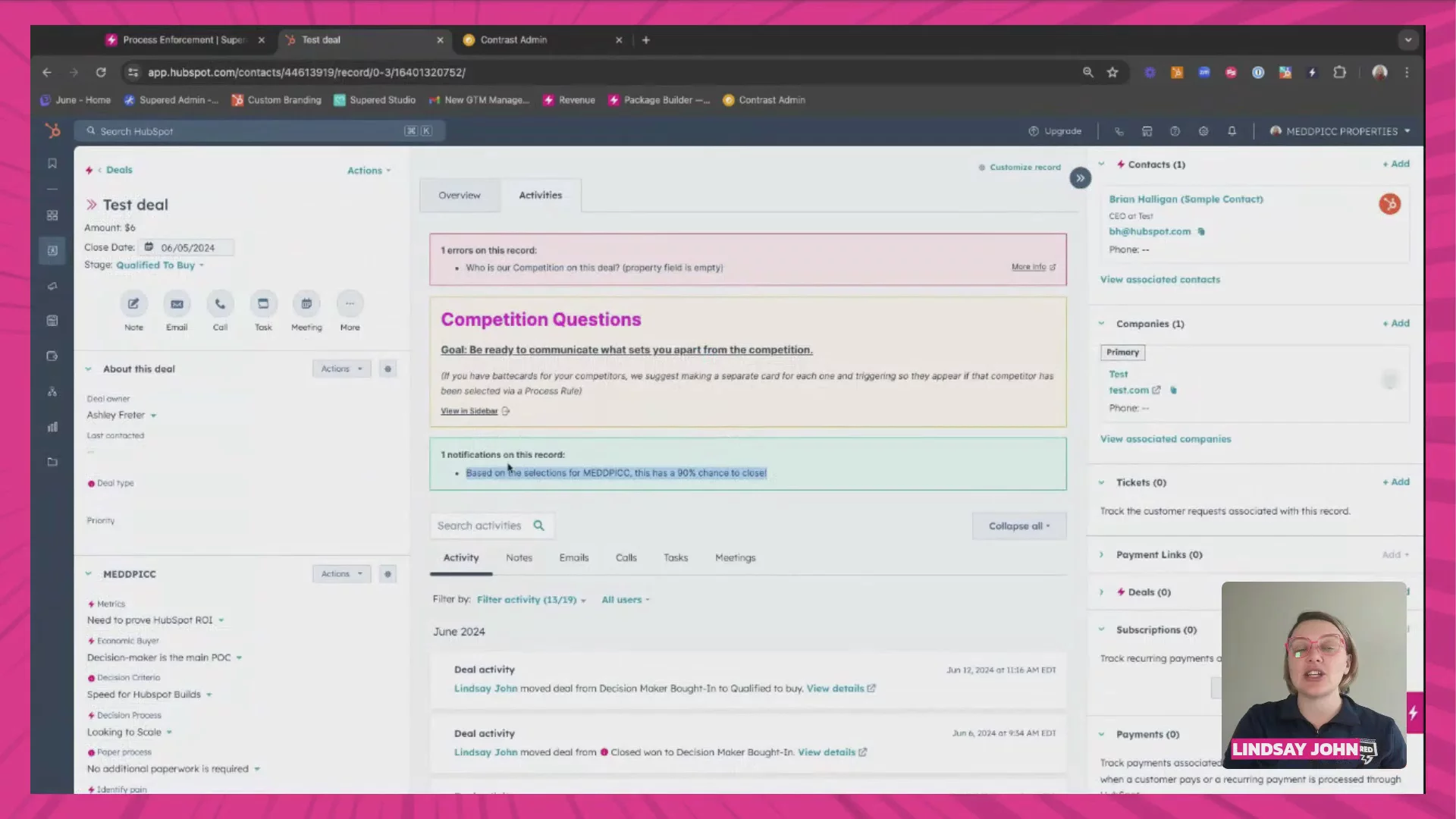
Task: Click the Search HubSpot field
Action: (x=259, y=131)
